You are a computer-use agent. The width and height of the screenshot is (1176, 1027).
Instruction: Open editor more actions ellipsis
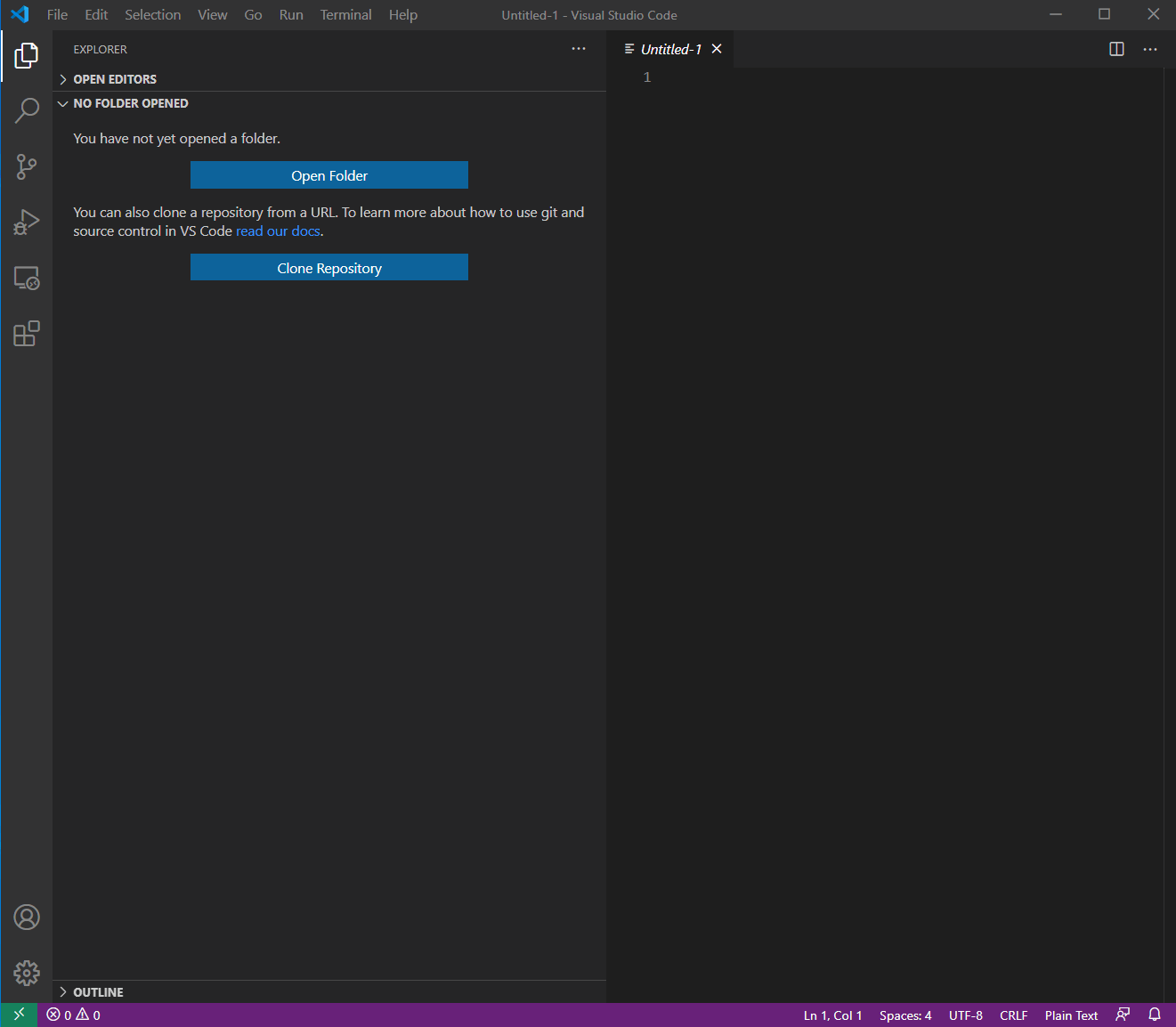click(1150, 49)
